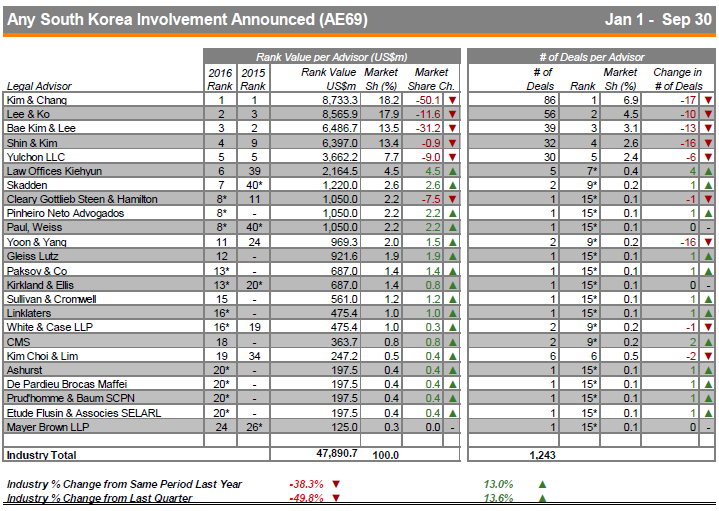Screen dimensions: 719x511
Task: Select the title 'Any South Korea Involvement Announced (AE69)'
Action: point(188,20)
